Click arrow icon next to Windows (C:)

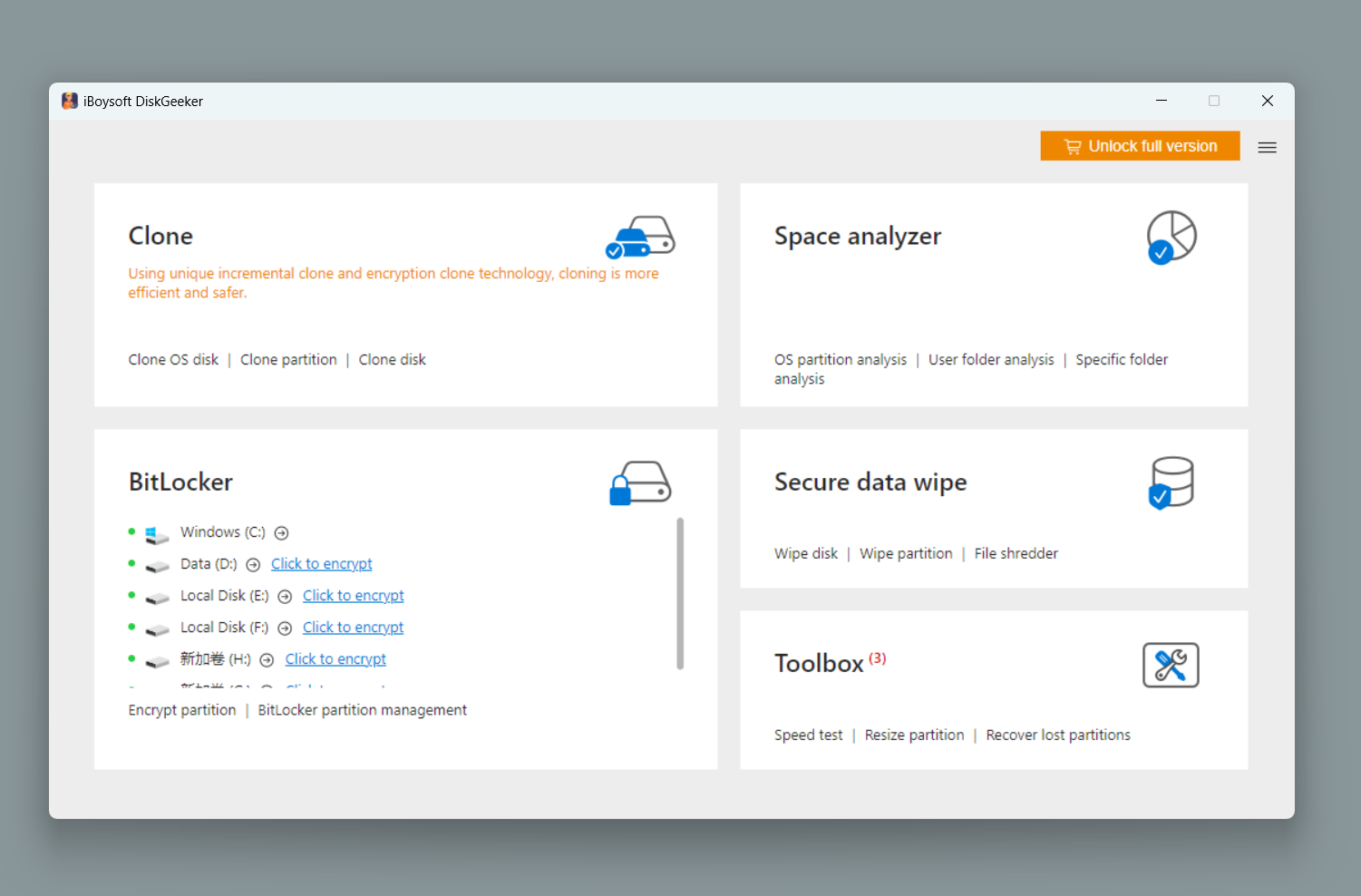[x=281, y=533]
